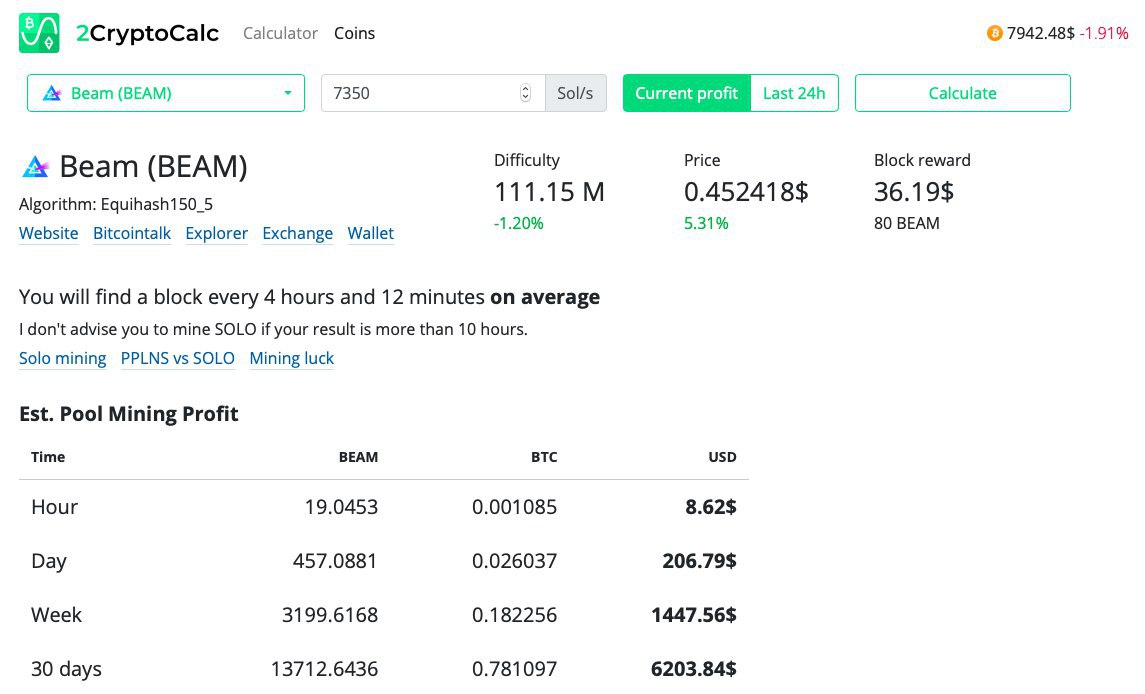1145x694 pixels.
Task: Click the BTC column header
Action: [544, 457]
